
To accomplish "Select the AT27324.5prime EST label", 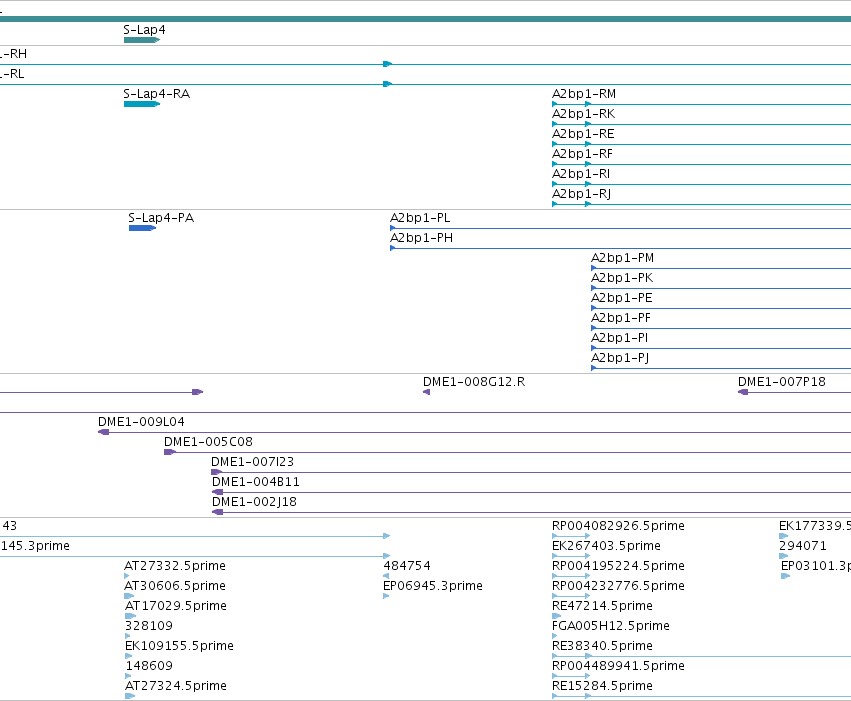I will pyautogui.click(x=176, y=686).
